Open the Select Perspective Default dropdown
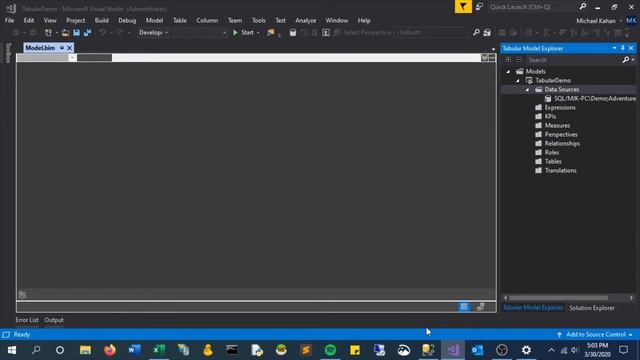Image resolution: width=640 pixels, height=360 pixels. 431,33
